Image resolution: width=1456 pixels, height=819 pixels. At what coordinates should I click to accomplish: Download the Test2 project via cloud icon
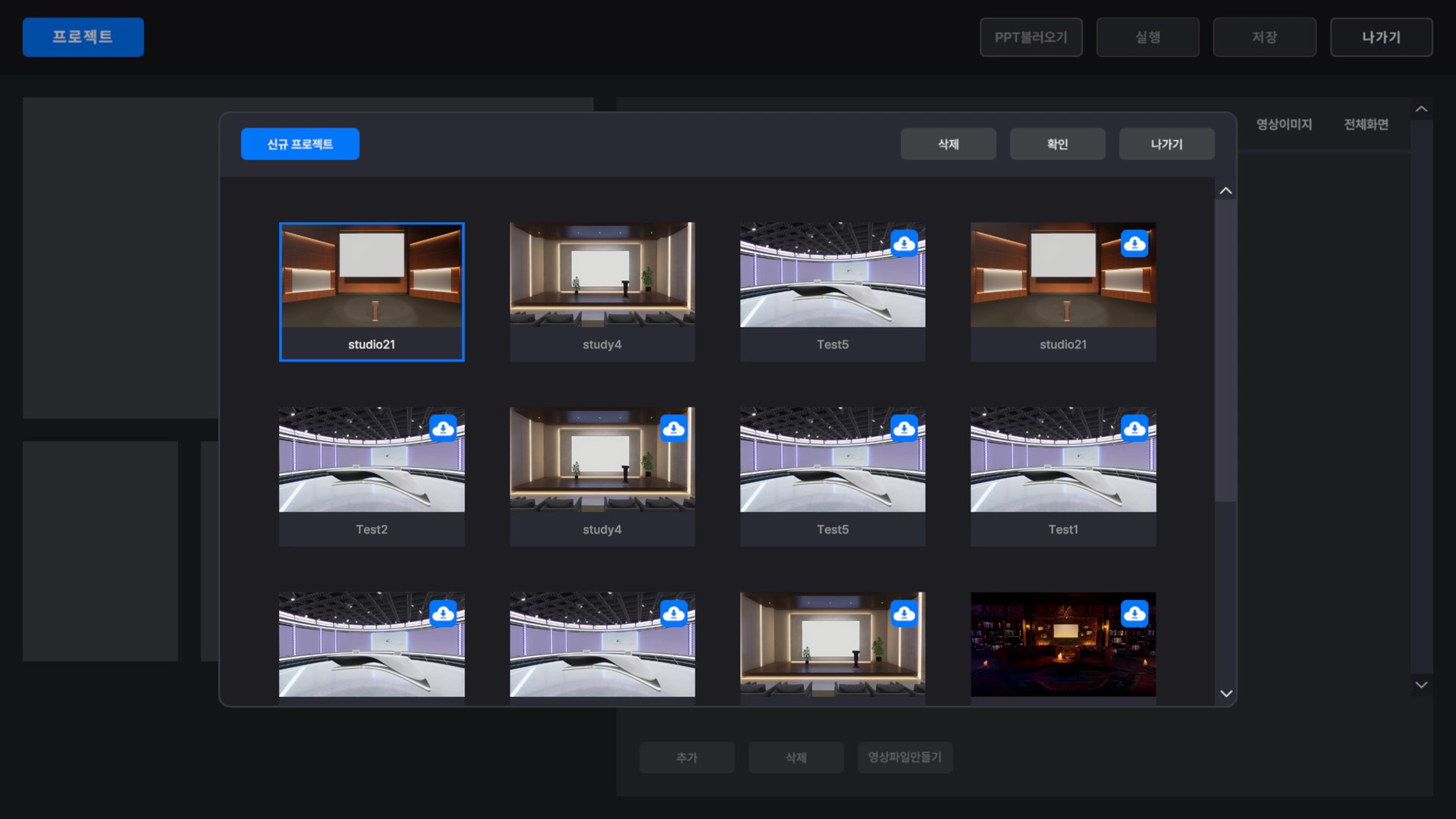[x=443, y=428]
